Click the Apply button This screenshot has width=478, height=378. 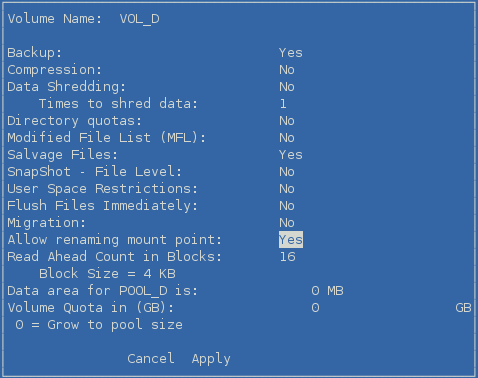pyautogui.click(x=211, y=359)
